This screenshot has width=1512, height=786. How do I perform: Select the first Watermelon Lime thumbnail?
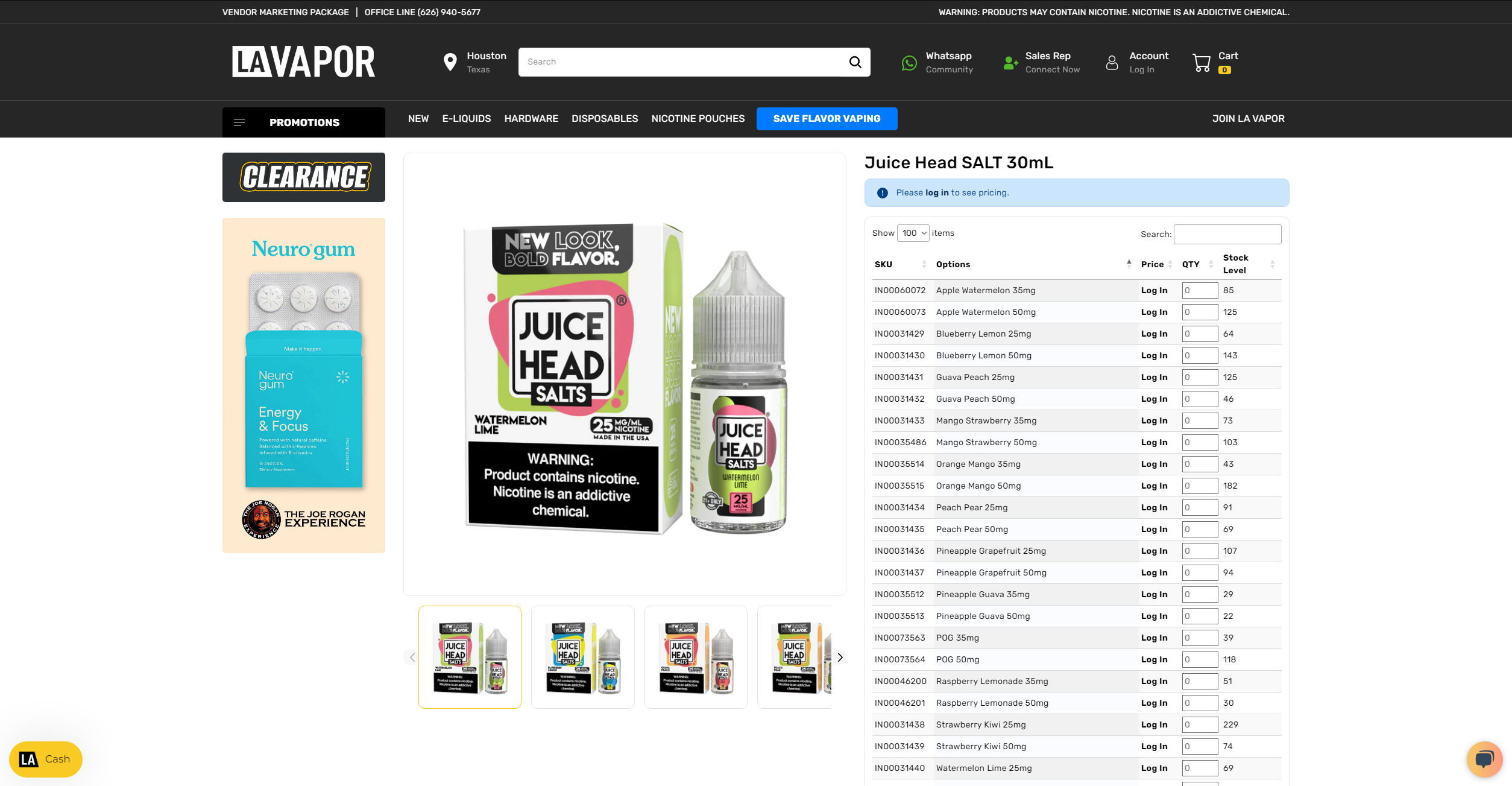470,658
